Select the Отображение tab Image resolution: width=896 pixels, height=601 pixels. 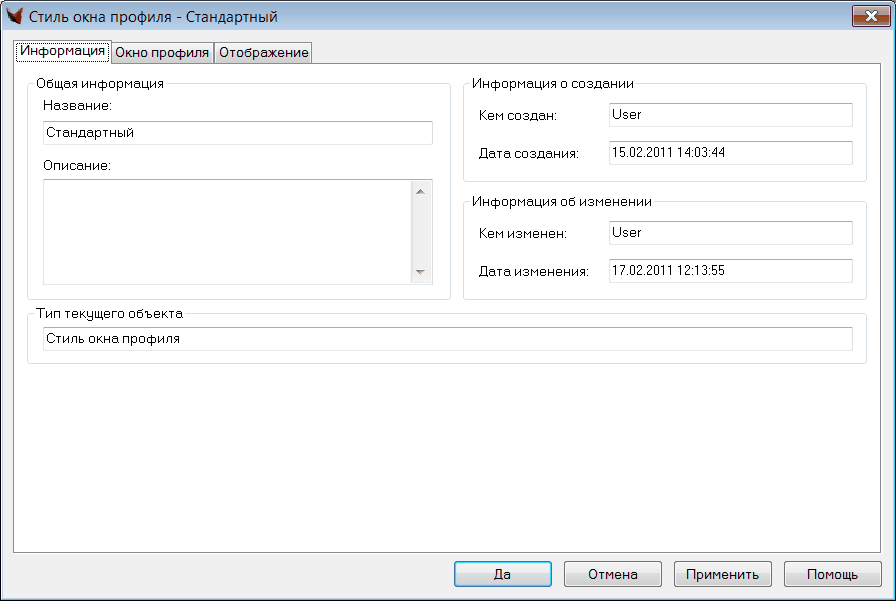[263, 53]
